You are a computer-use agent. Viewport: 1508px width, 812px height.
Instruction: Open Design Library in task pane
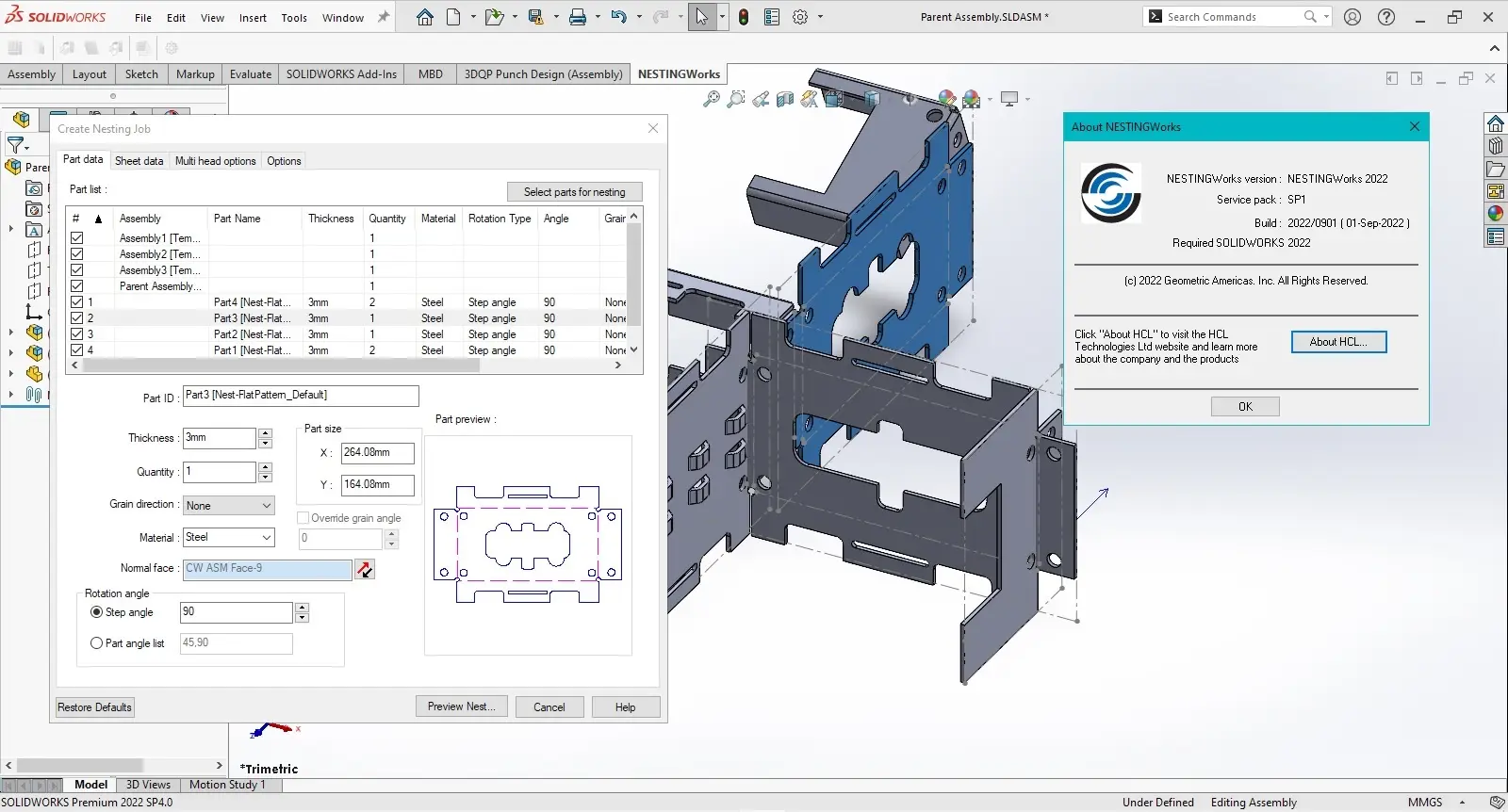(x=1496, y=146)
